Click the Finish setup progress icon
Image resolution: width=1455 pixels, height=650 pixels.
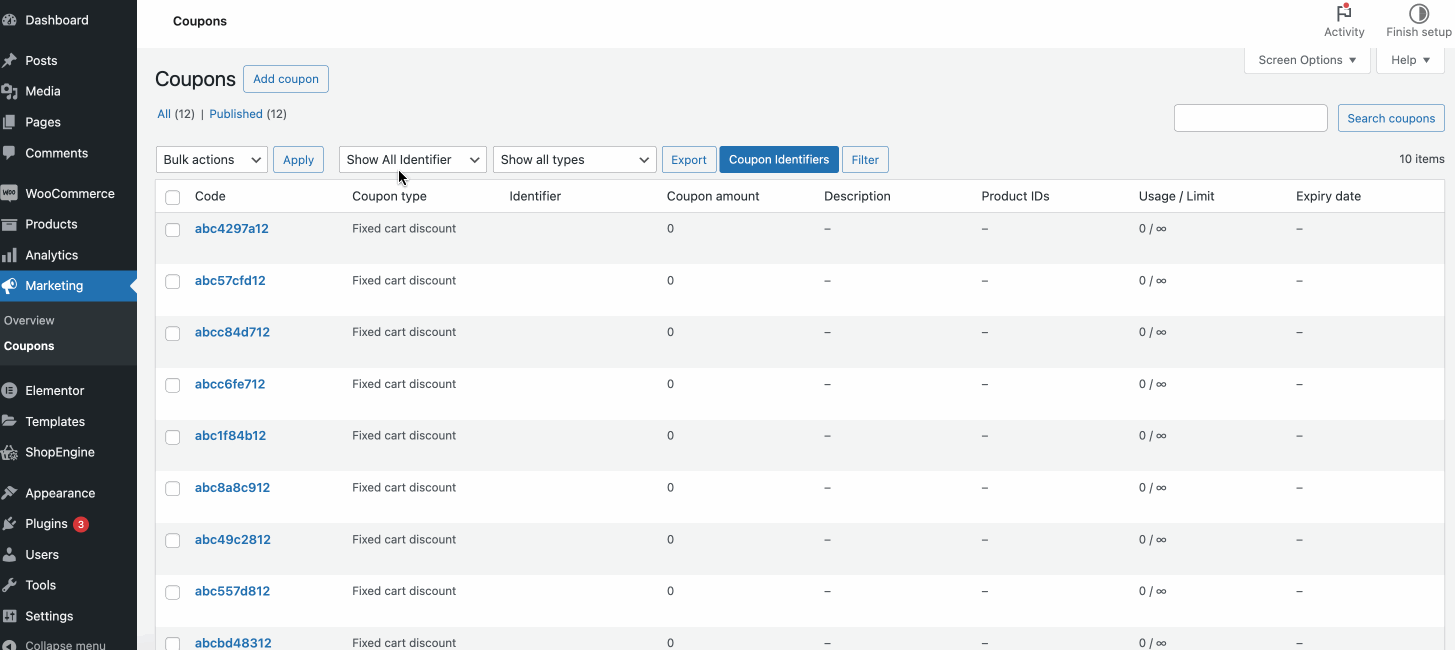click(1418, 13)
